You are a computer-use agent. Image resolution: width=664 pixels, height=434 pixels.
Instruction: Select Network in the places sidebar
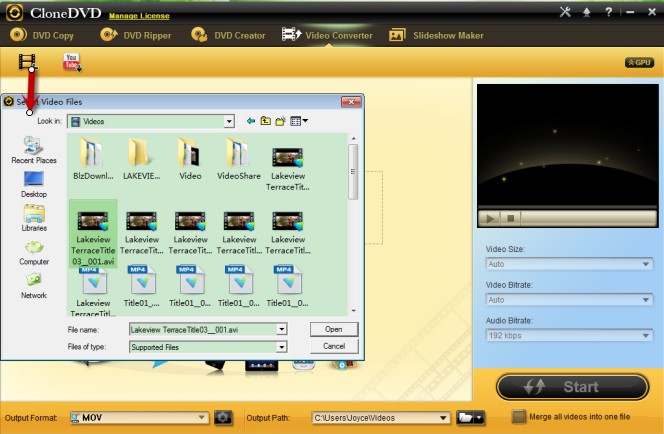pyautogui.click(x=34, y=286)
